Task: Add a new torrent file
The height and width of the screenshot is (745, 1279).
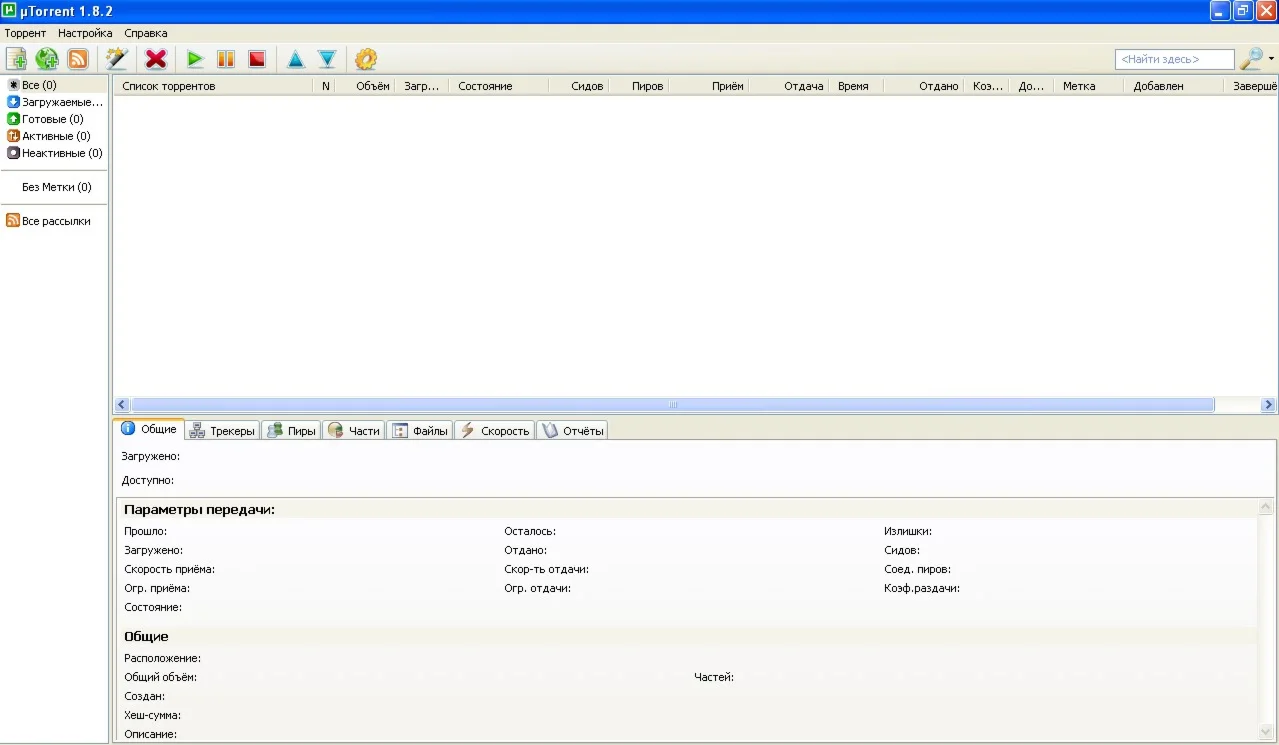Action: click(x=16, y=58)
